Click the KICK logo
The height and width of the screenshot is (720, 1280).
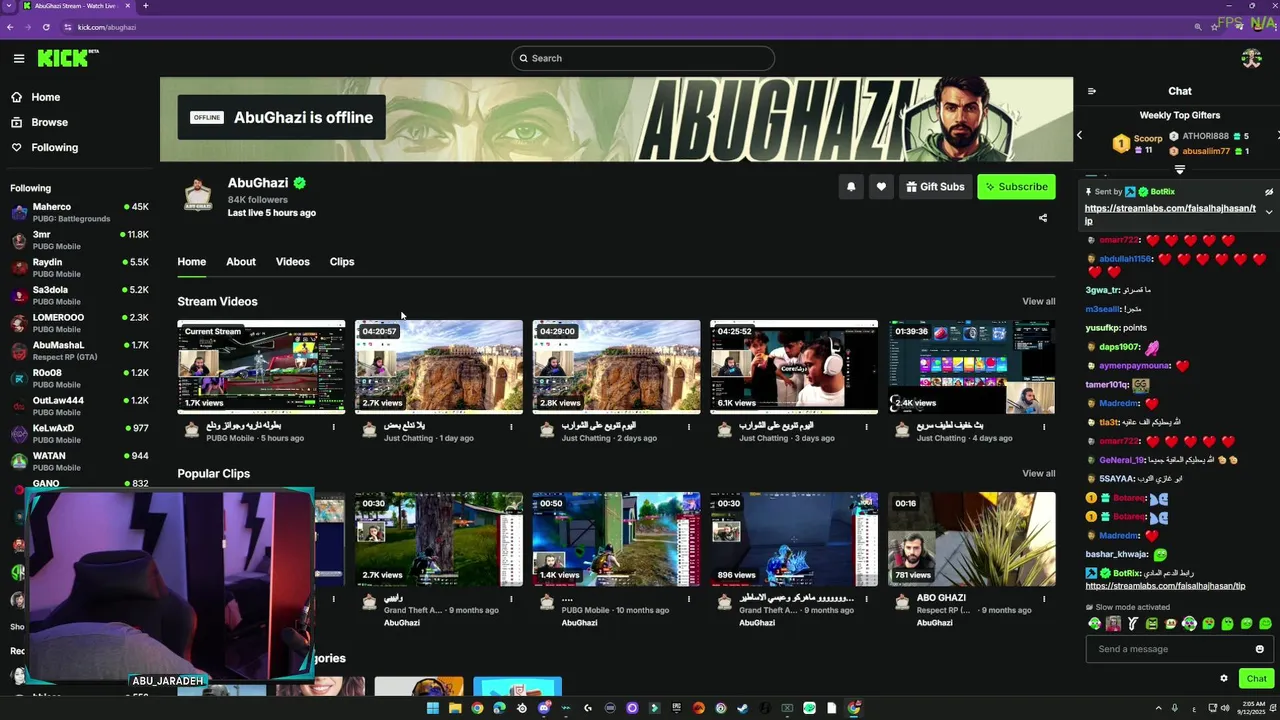pos(68,58)
